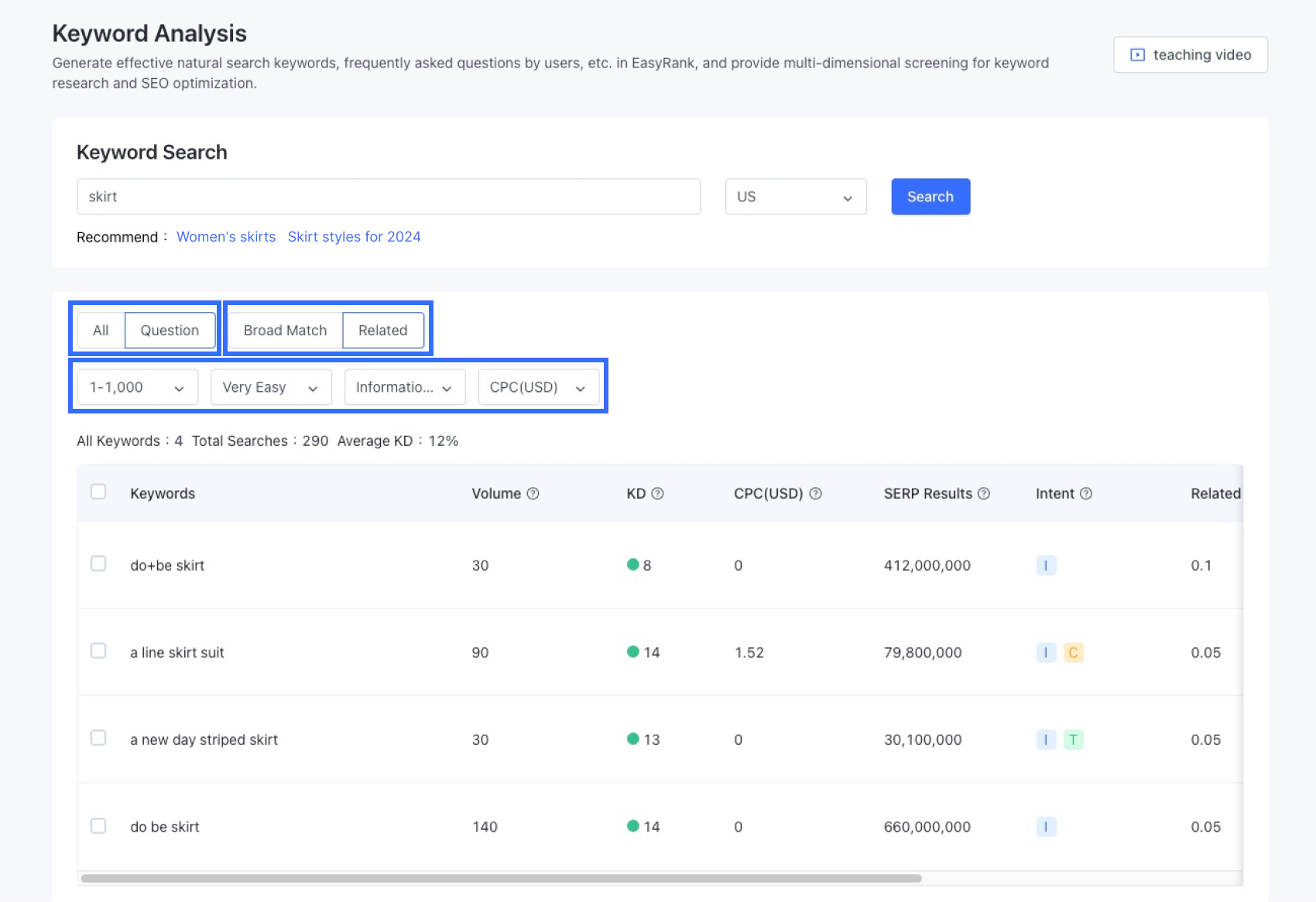Viewport: 1316px width, 902px height.
Task: Click the 1.52 CPC value
Action: click(749, 653)
